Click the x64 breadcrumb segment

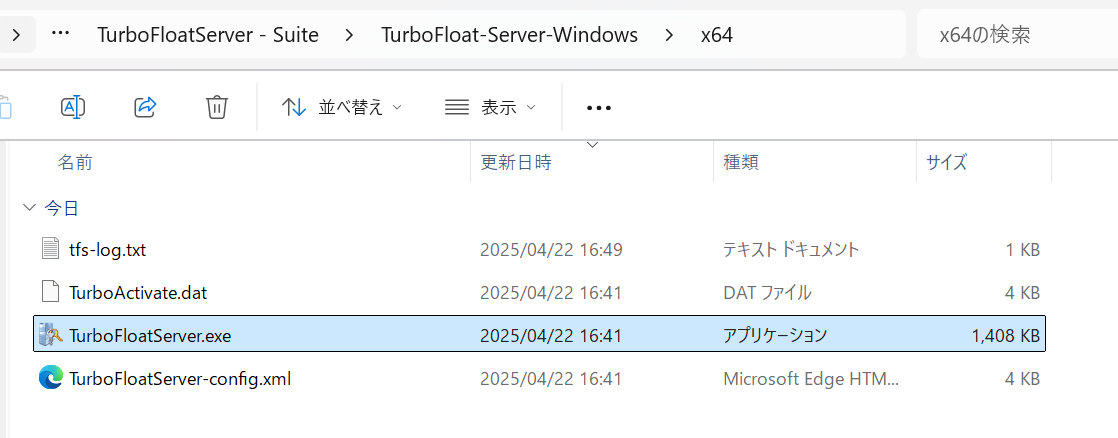[x=717, y=34]
